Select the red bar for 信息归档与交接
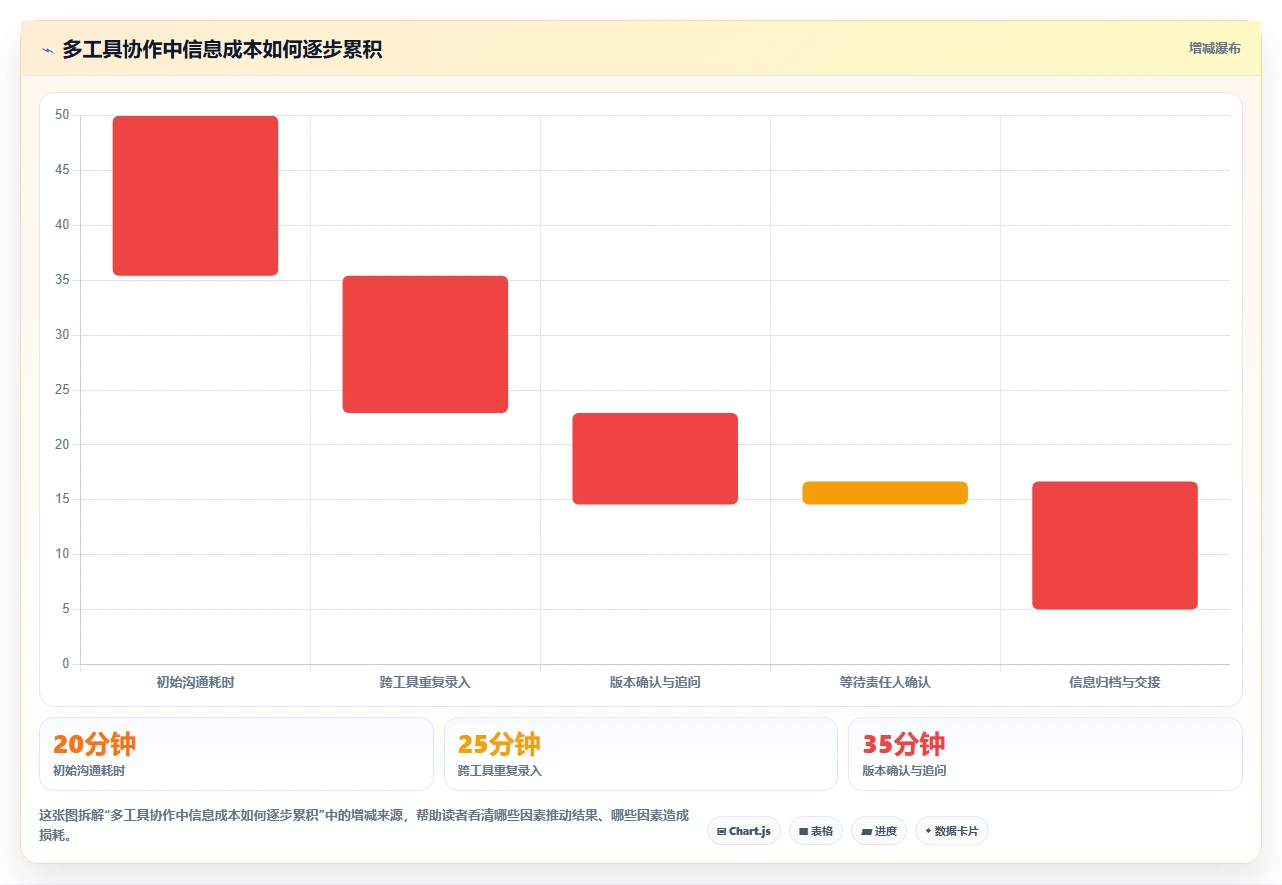Viewport: 1282px width, 885px height. pos(1115,545)
